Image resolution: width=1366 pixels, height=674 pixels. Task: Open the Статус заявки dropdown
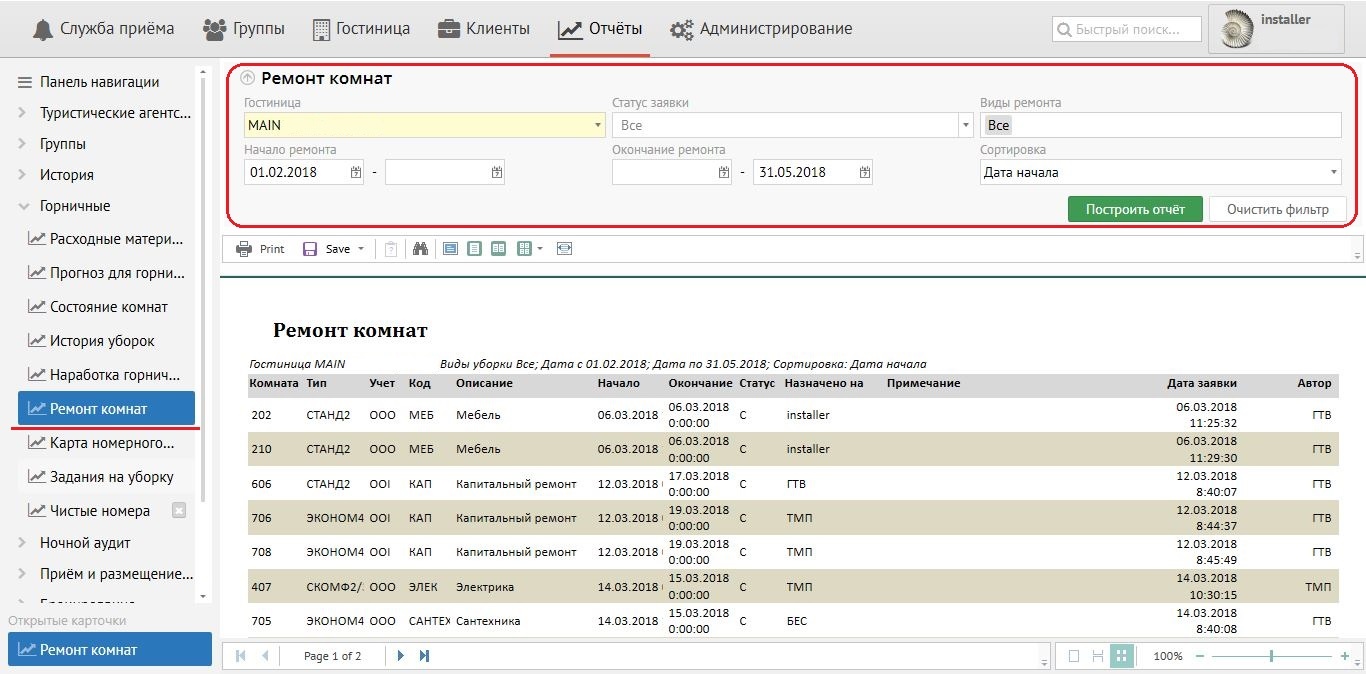pyautogui.click(x=966, y=126)
